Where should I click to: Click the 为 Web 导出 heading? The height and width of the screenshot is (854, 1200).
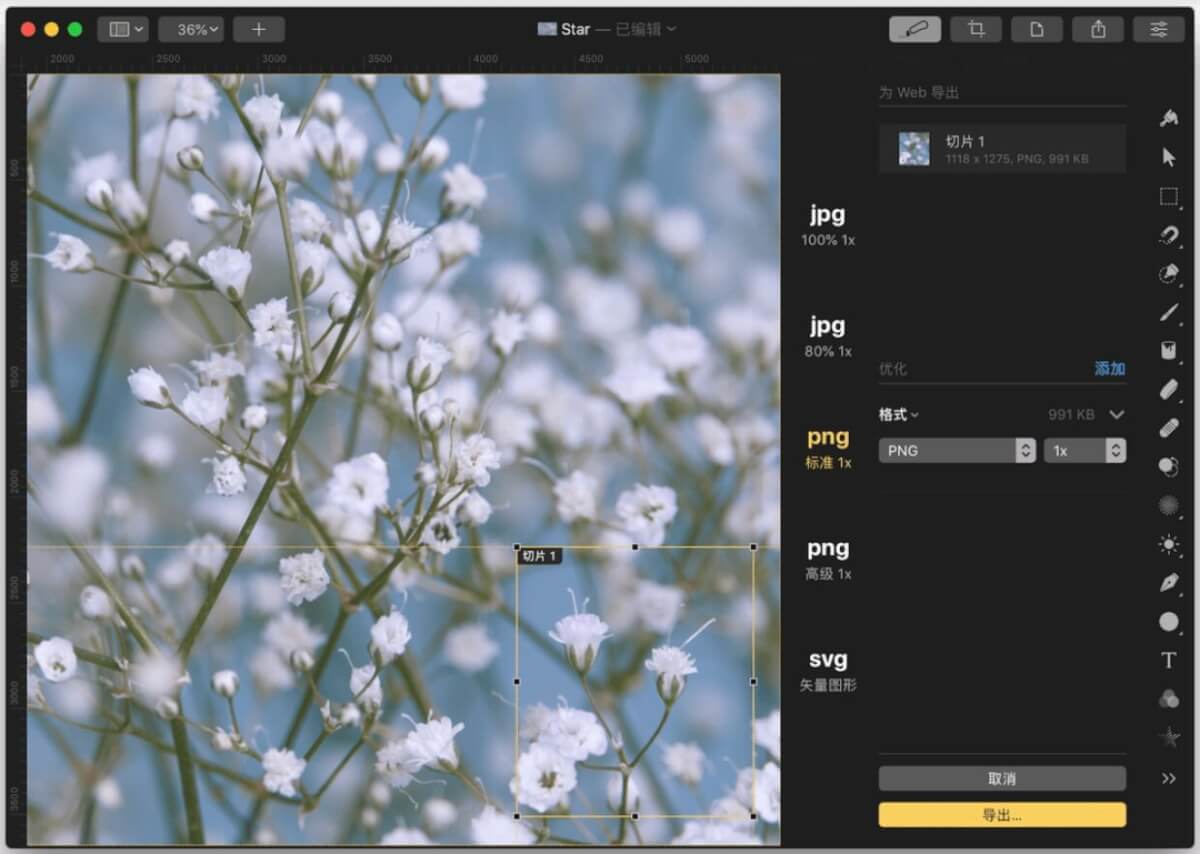pyautogui.click(x=919, y=93)
